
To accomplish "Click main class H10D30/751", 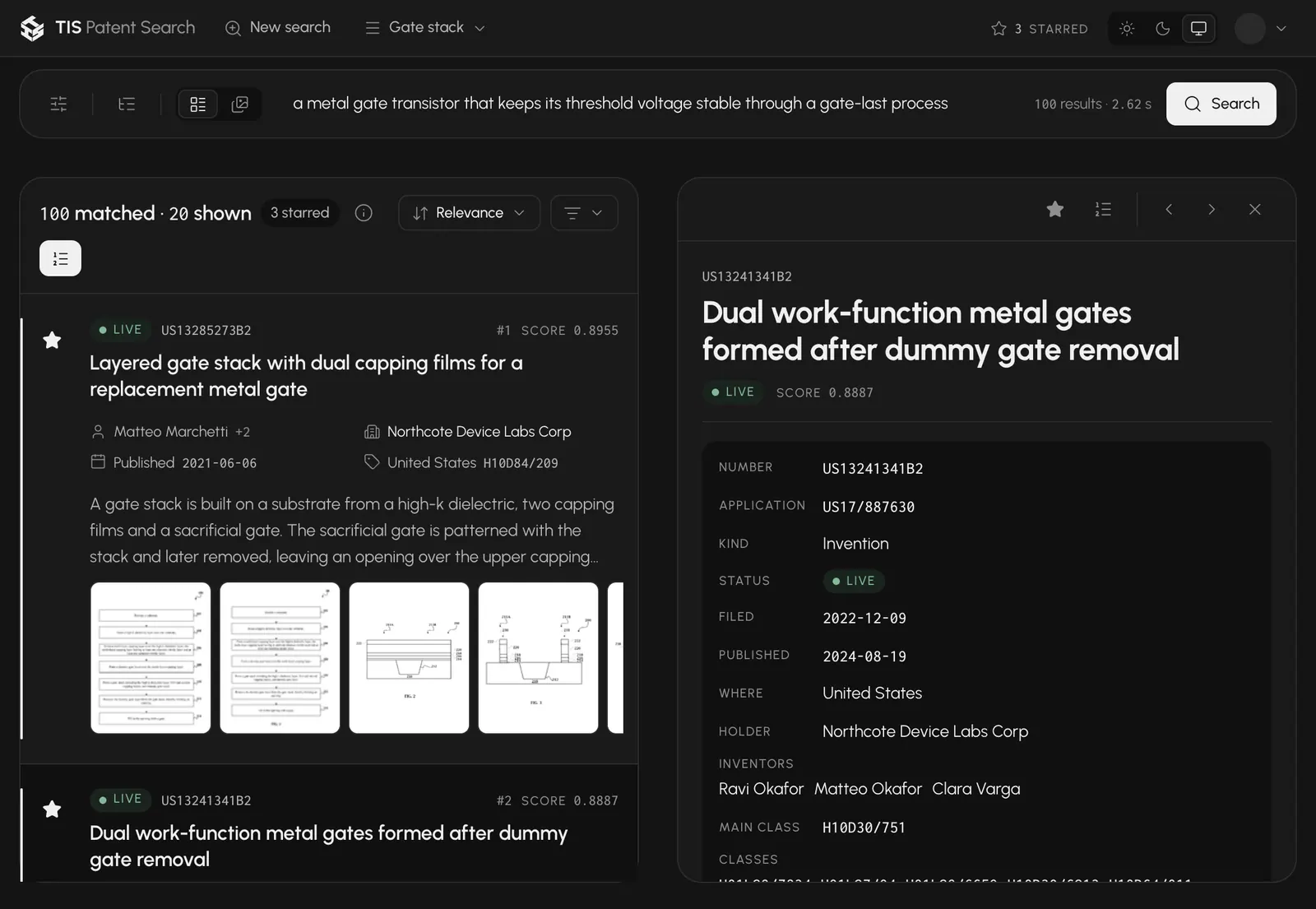I will (x=864, y=828).
